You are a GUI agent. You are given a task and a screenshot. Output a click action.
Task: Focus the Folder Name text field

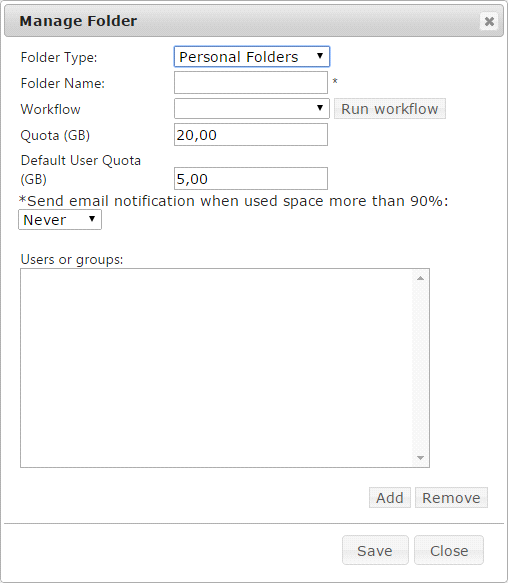pos(251,83)
